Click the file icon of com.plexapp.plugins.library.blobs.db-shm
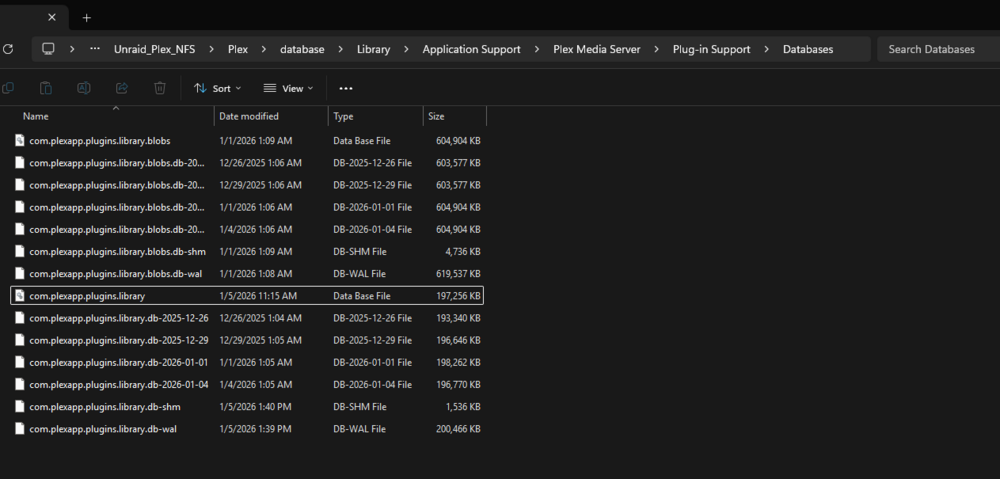Screen dimensions: 1000x479 [20, 251]
